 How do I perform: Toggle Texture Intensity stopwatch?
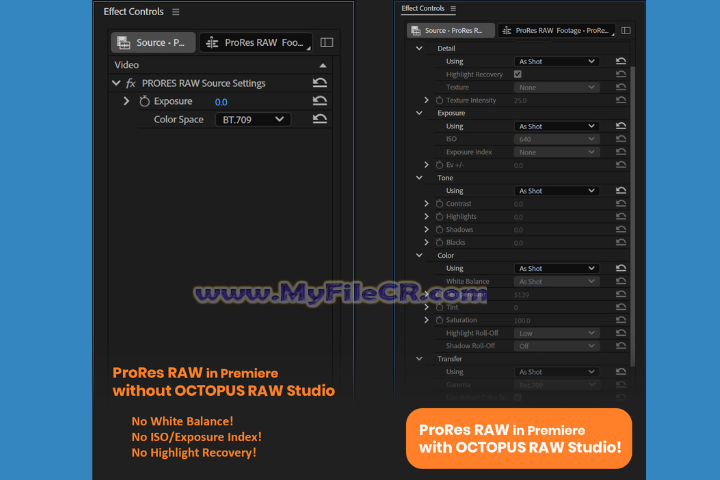pos(439,100)
